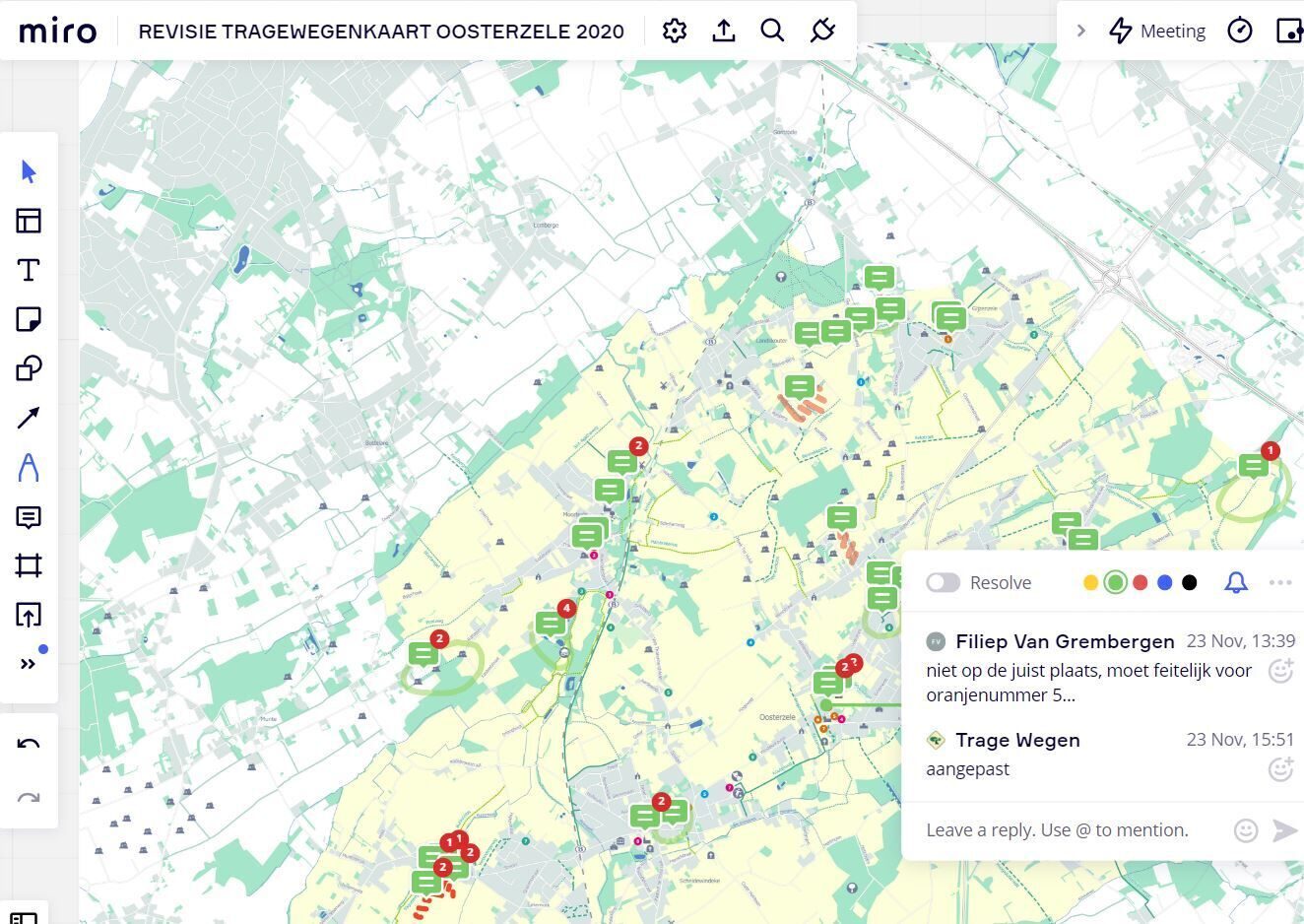The image size is (1304, 924).
Task: Select the Pen drawing tool
Action: [x=29, y=467]
